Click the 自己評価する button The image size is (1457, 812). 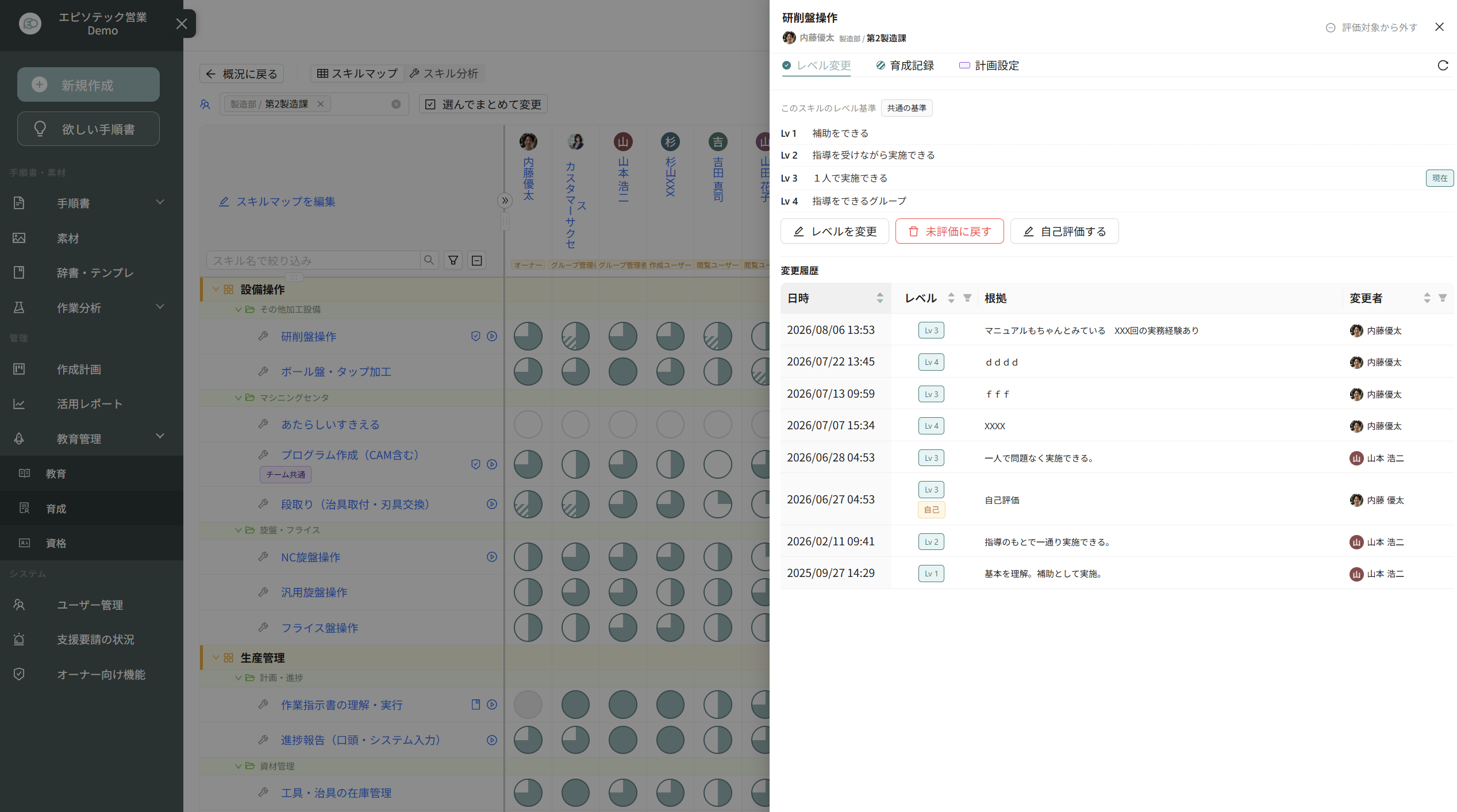(1064, 231)
